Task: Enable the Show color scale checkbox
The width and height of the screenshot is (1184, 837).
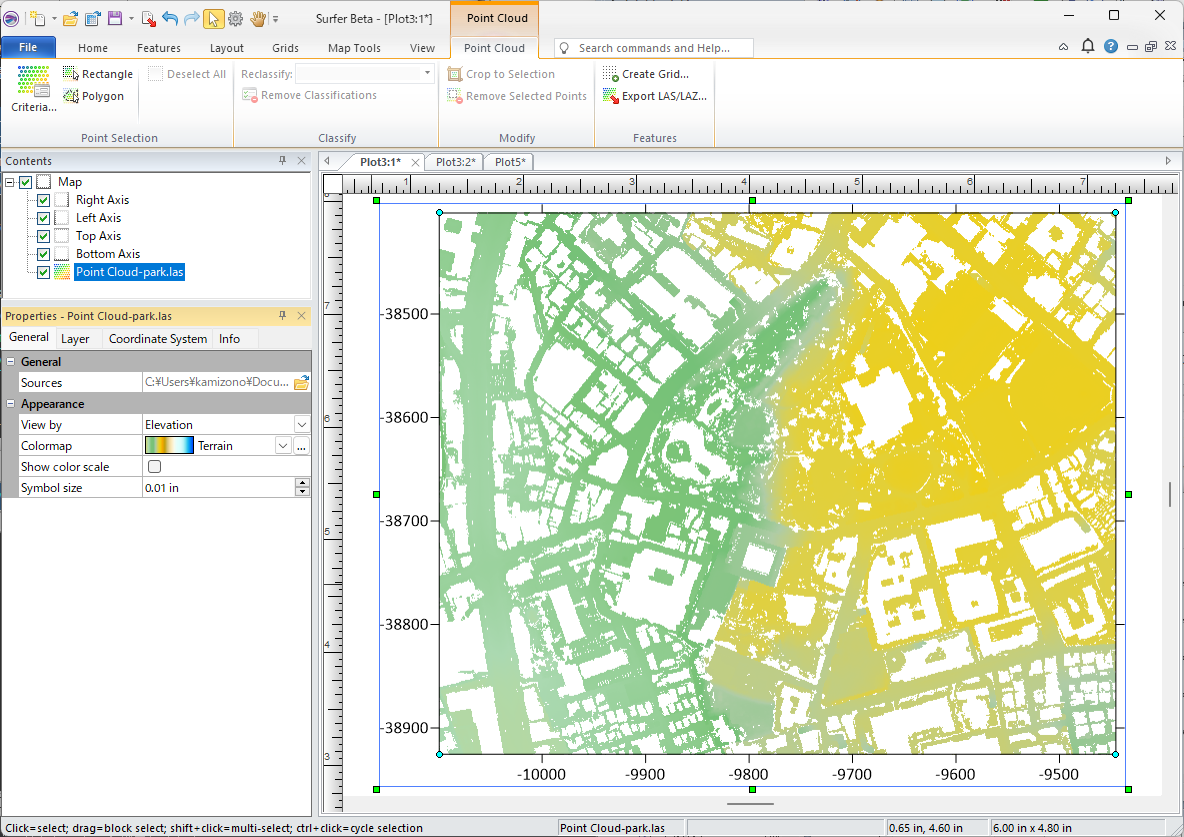Action: coord(154,467)
